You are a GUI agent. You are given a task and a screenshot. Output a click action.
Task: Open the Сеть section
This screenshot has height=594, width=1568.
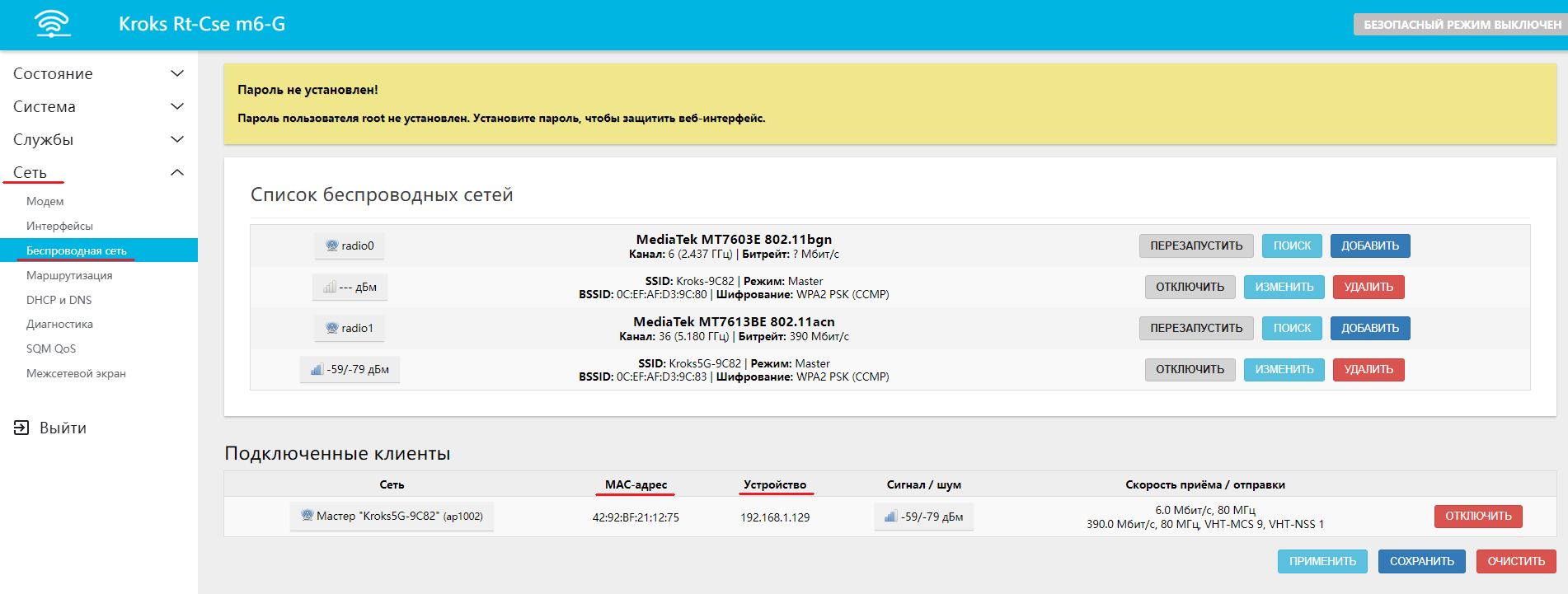(30, 172)
